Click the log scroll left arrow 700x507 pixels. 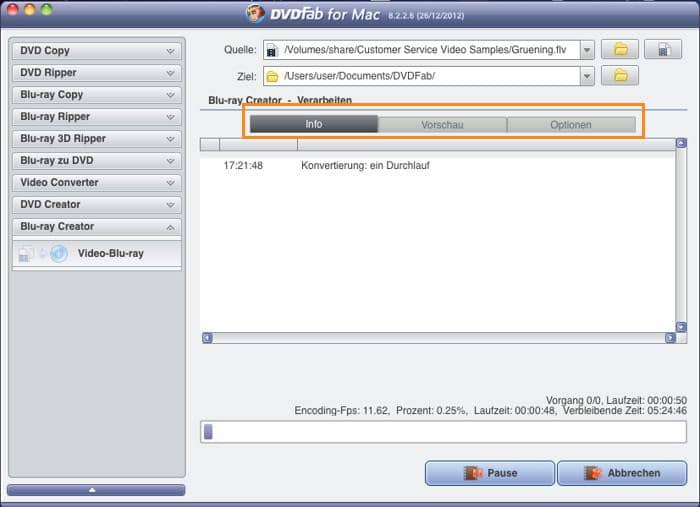point(207,338)
